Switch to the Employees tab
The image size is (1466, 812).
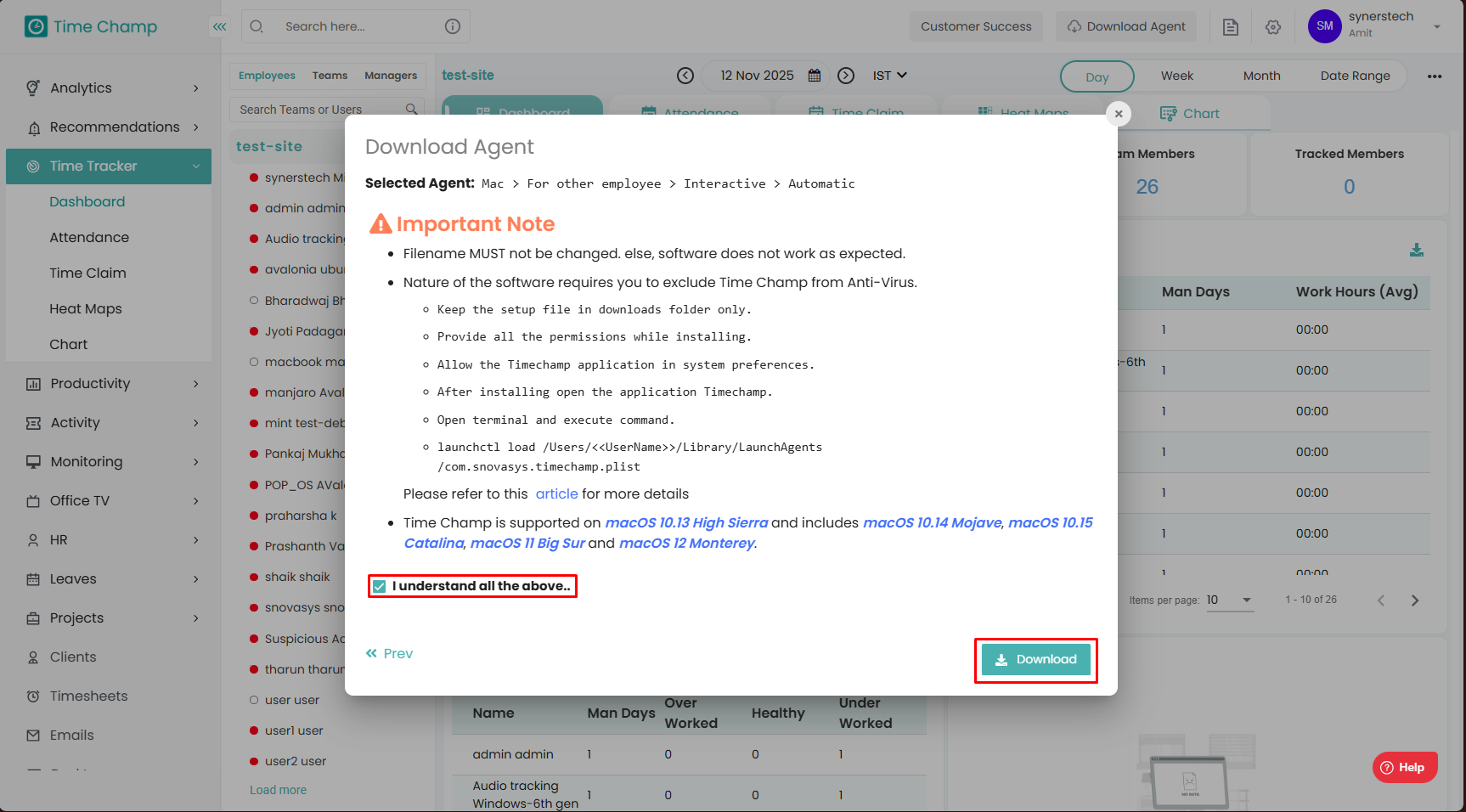click(x=267, y=76)
